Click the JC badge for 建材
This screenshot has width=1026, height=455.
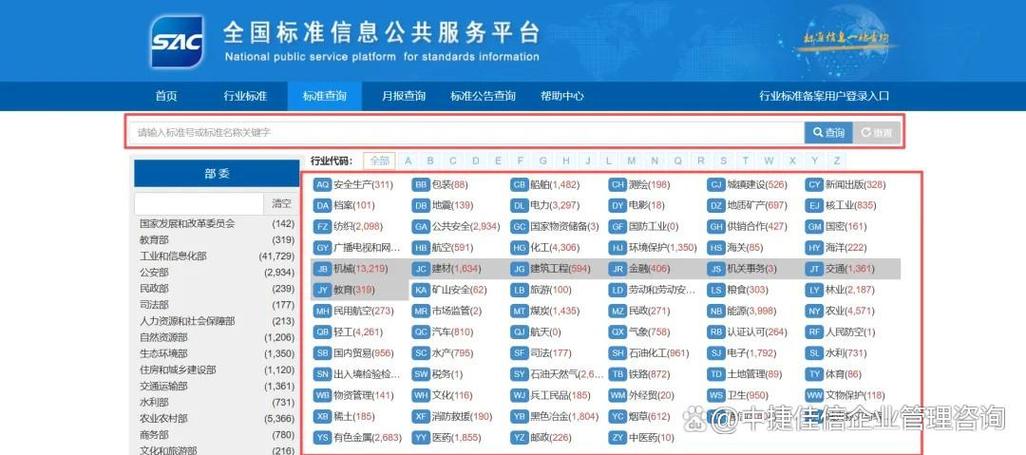(x=421, y=269)
